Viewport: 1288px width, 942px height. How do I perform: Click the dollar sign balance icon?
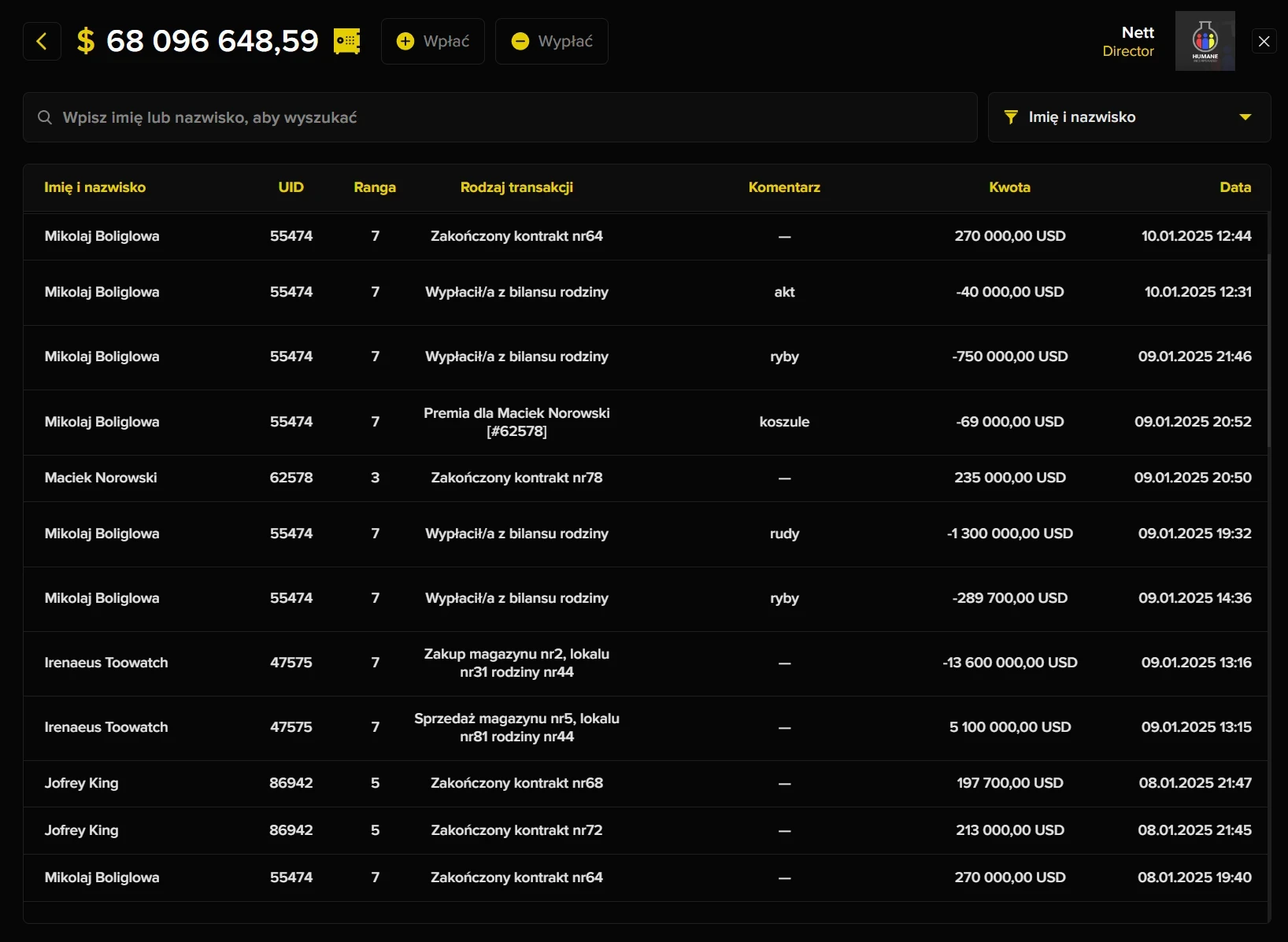pos(86,42)
